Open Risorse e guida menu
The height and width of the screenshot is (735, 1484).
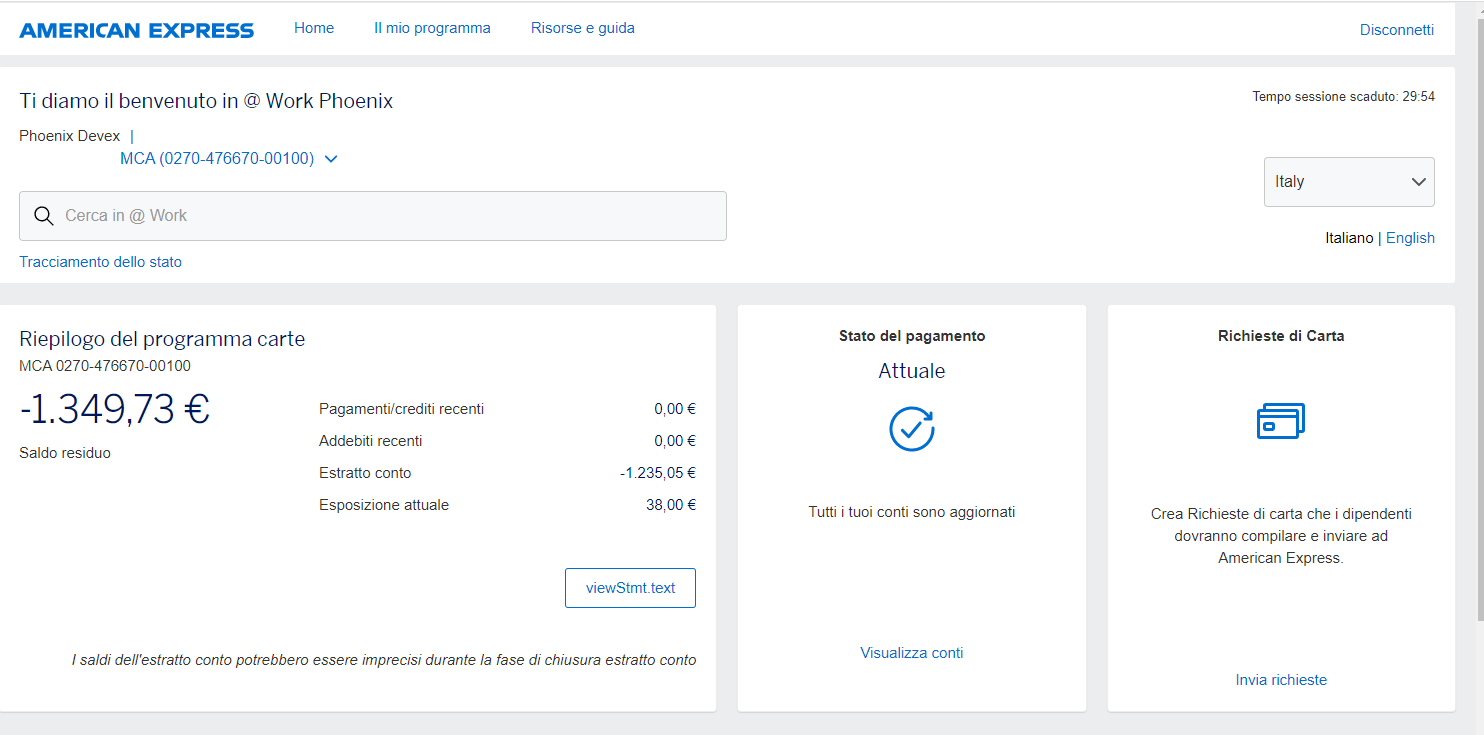click(x=582, y=28)
